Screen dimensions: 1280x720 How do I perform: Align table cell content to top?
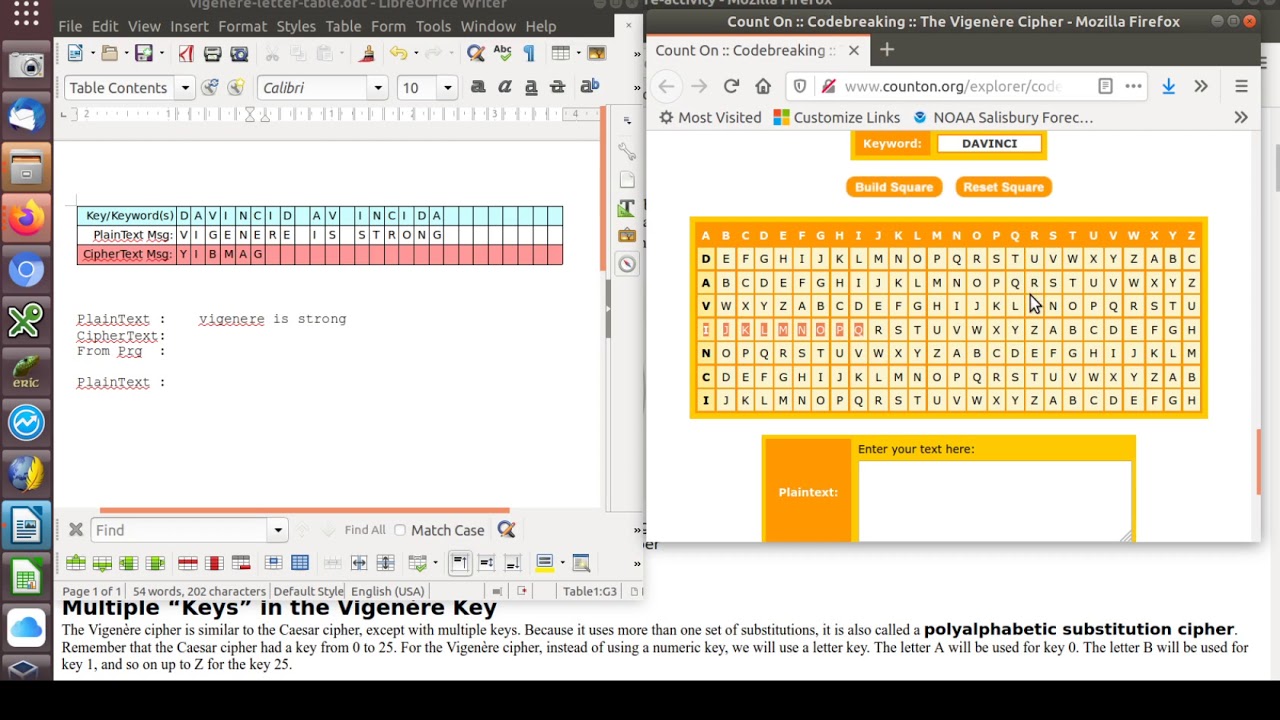tap(459, 563)
